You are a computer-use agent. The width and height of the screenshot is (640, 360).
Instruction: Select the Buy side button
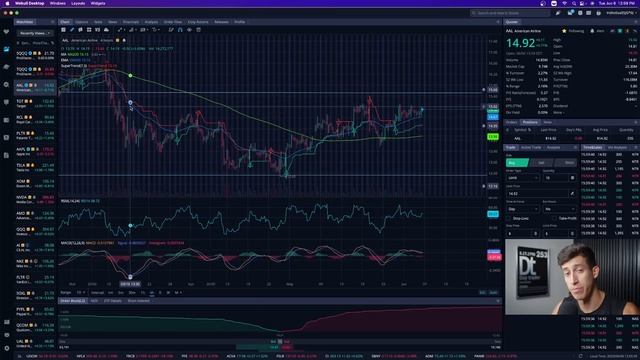tap(517, 163)
